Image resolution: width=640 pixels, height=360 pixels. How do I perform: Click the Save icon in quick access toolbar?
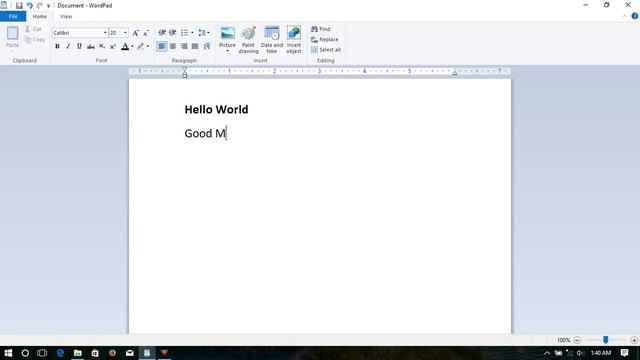point(19,5)
